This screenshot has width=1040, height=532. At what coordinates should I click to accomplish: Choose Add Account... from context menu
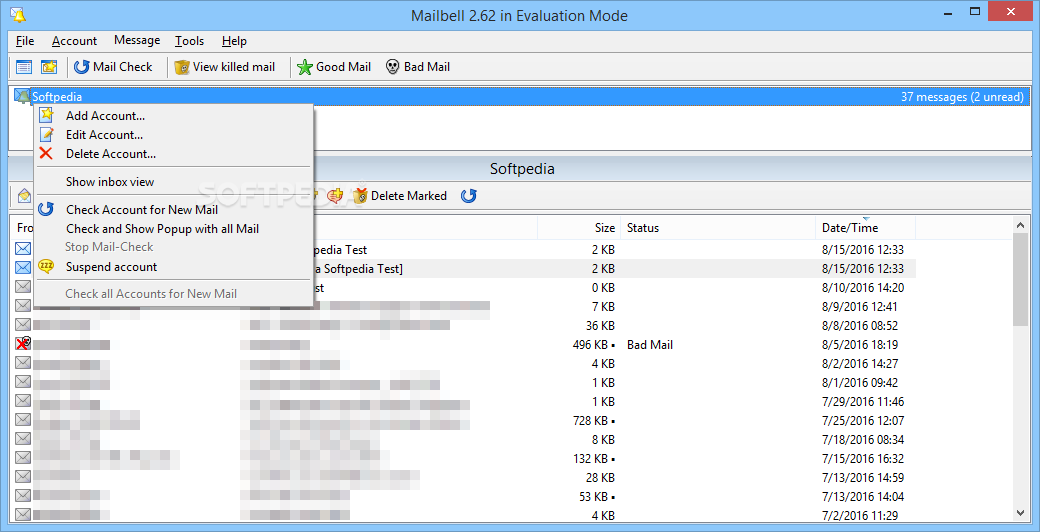pyautogui.click(x=173, y=115)
